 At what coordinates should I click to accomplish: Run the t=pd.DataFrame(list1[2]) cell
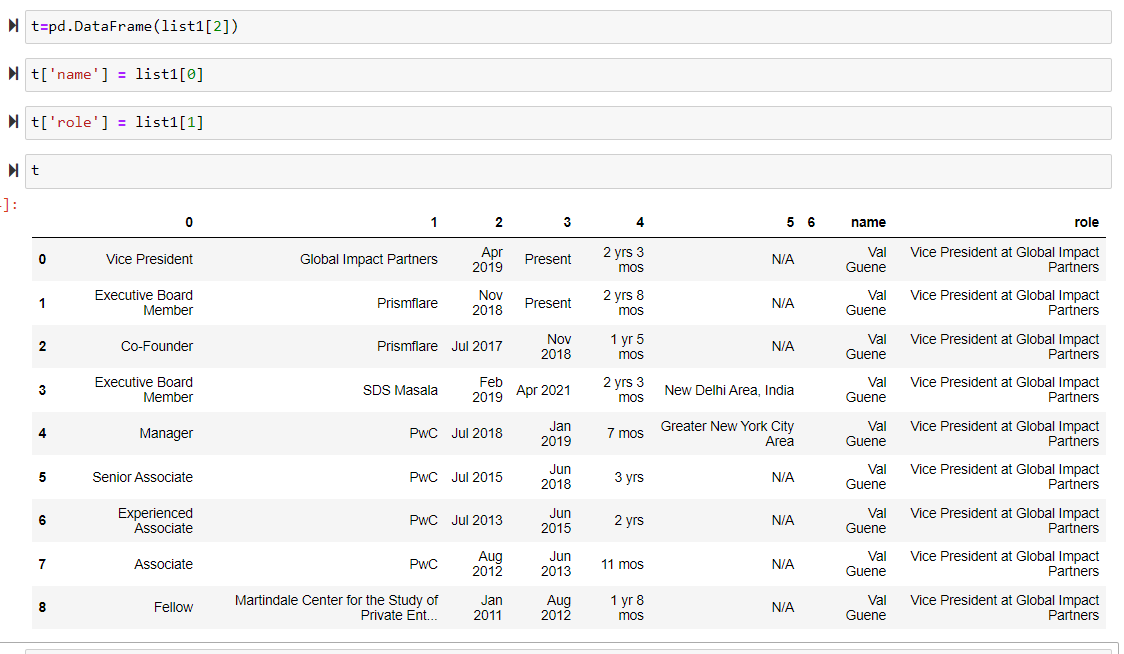(13, 26)
